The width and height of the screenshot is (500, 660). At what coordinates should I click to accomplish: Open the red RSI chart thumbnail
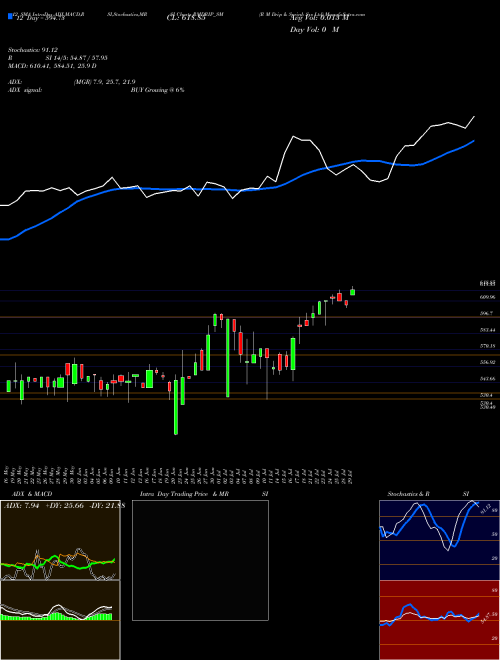point(439,620)
